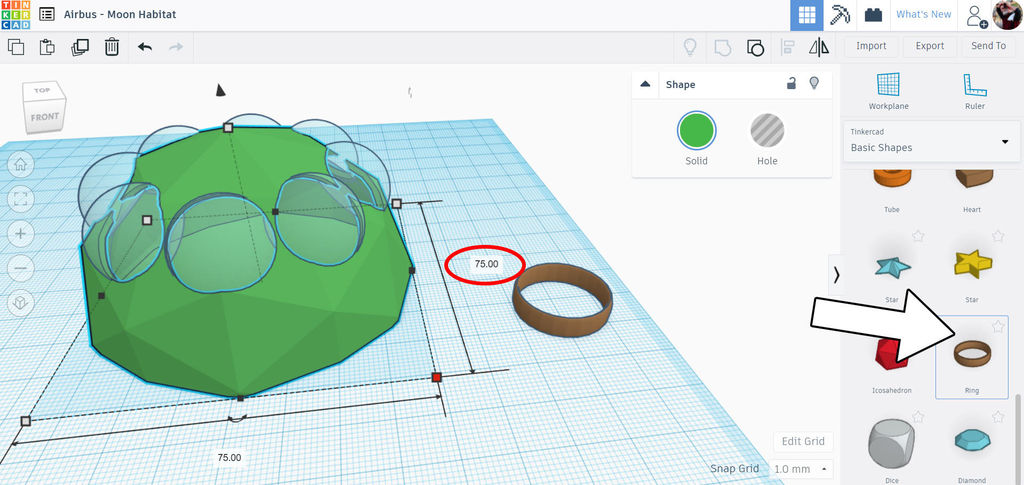Zoom in with the plus button
The height and width of the screenshot is (485, 1024).
[20, 234]
